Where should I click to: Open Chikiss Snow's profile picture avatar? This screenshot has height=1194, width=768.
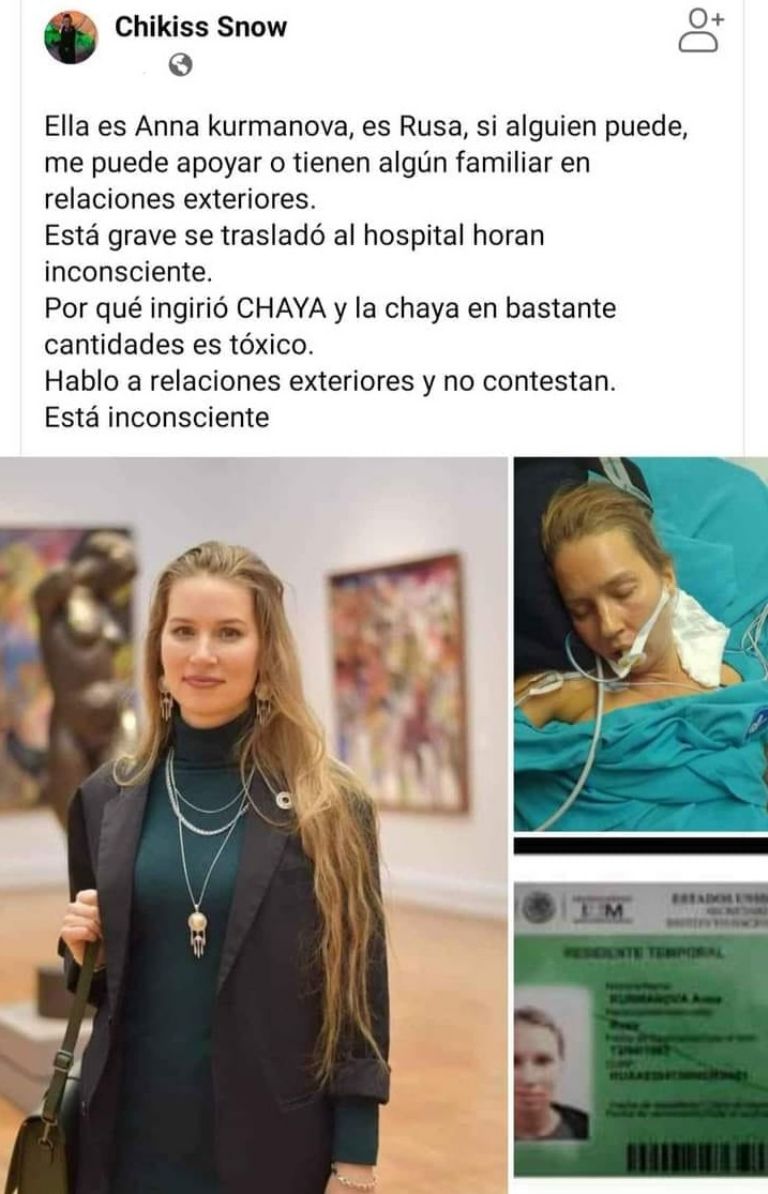coord(70,37)
